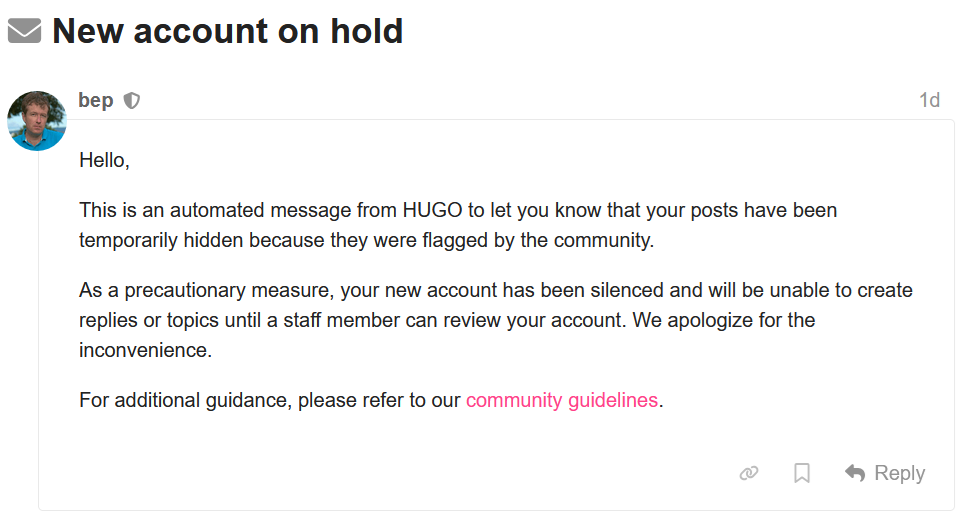Click the "Hello," greeting line
Viewport: 967px width, 517px height.
[104, 160]
